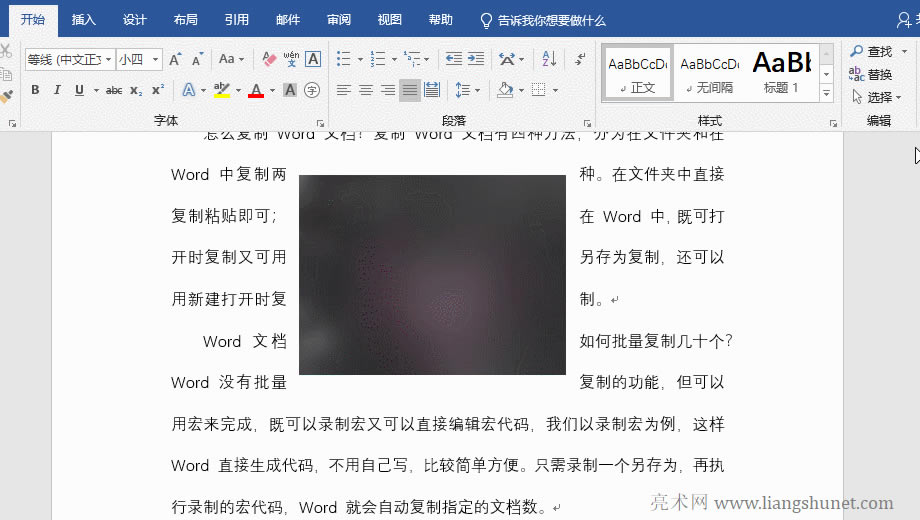
Task: Expand the Styles gallery more arrow
Action: [826, 93]
